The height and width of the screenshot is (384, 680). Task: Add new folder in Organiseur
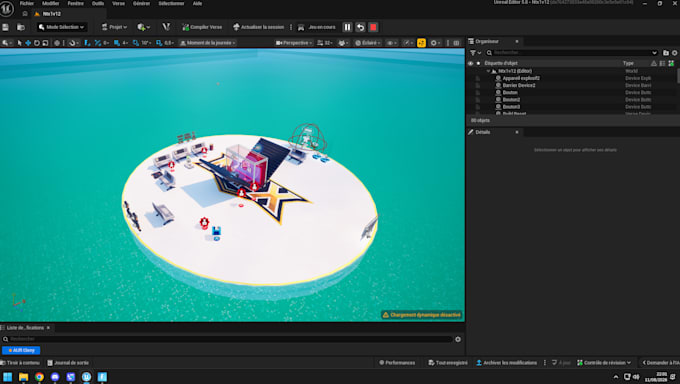(x=666, y=53)
